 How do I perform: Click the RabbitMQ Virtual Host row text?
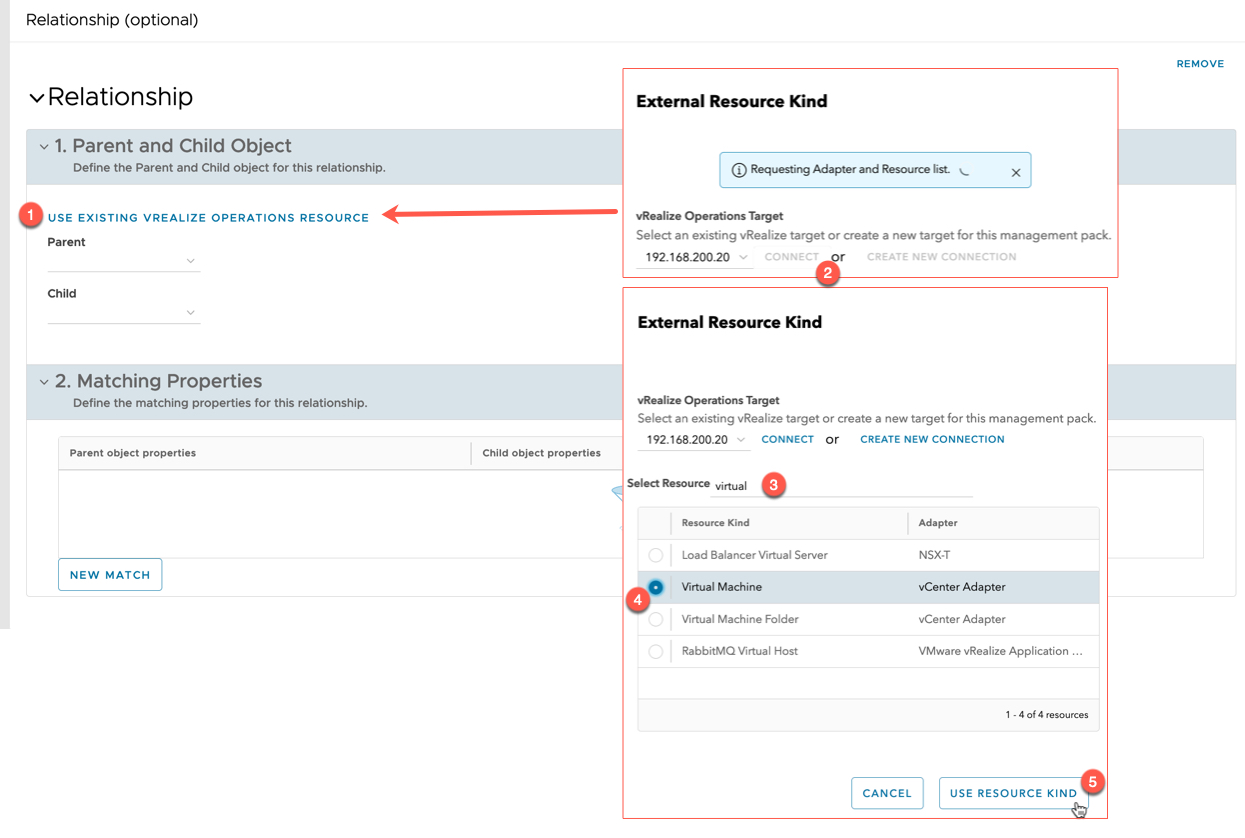(x=740, y=651)
